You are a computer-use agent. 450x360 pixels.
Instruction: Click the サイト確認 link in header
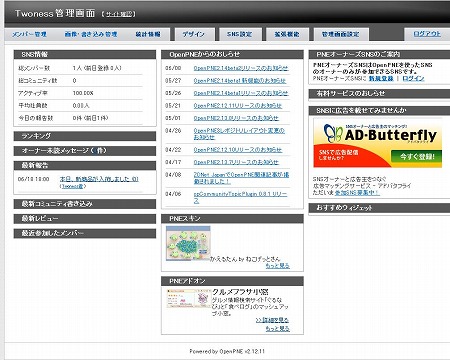coord(119,14)
